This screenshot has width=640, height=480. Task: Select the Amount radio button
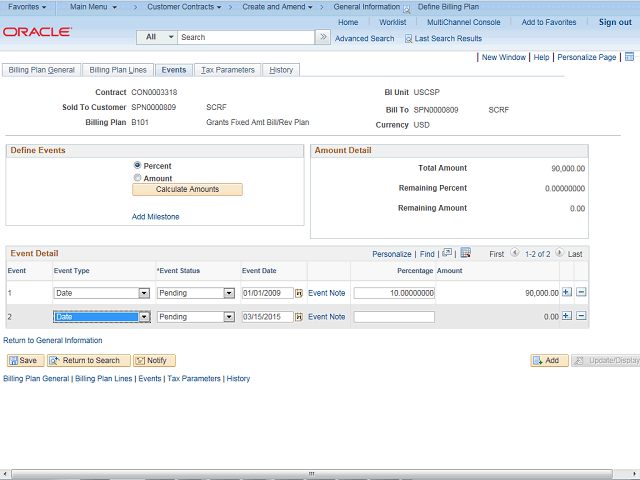coord(138,178)
